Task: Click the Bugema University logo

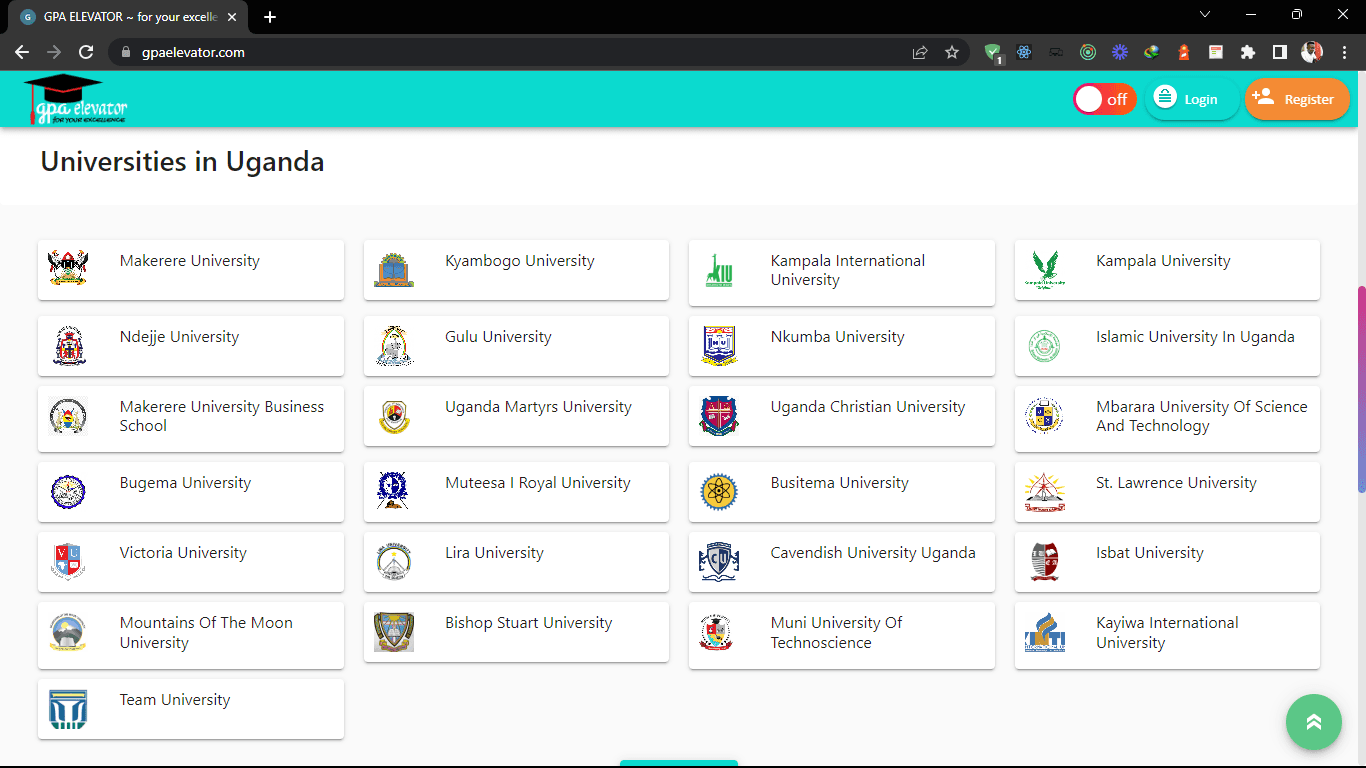Action: pyautogui.click(x=68, y=491)
